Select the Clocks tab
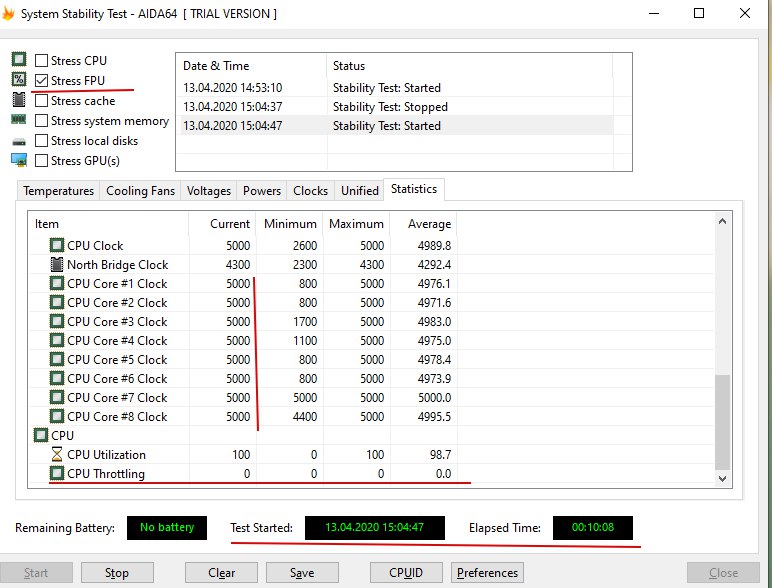 (x=310, y=191)
